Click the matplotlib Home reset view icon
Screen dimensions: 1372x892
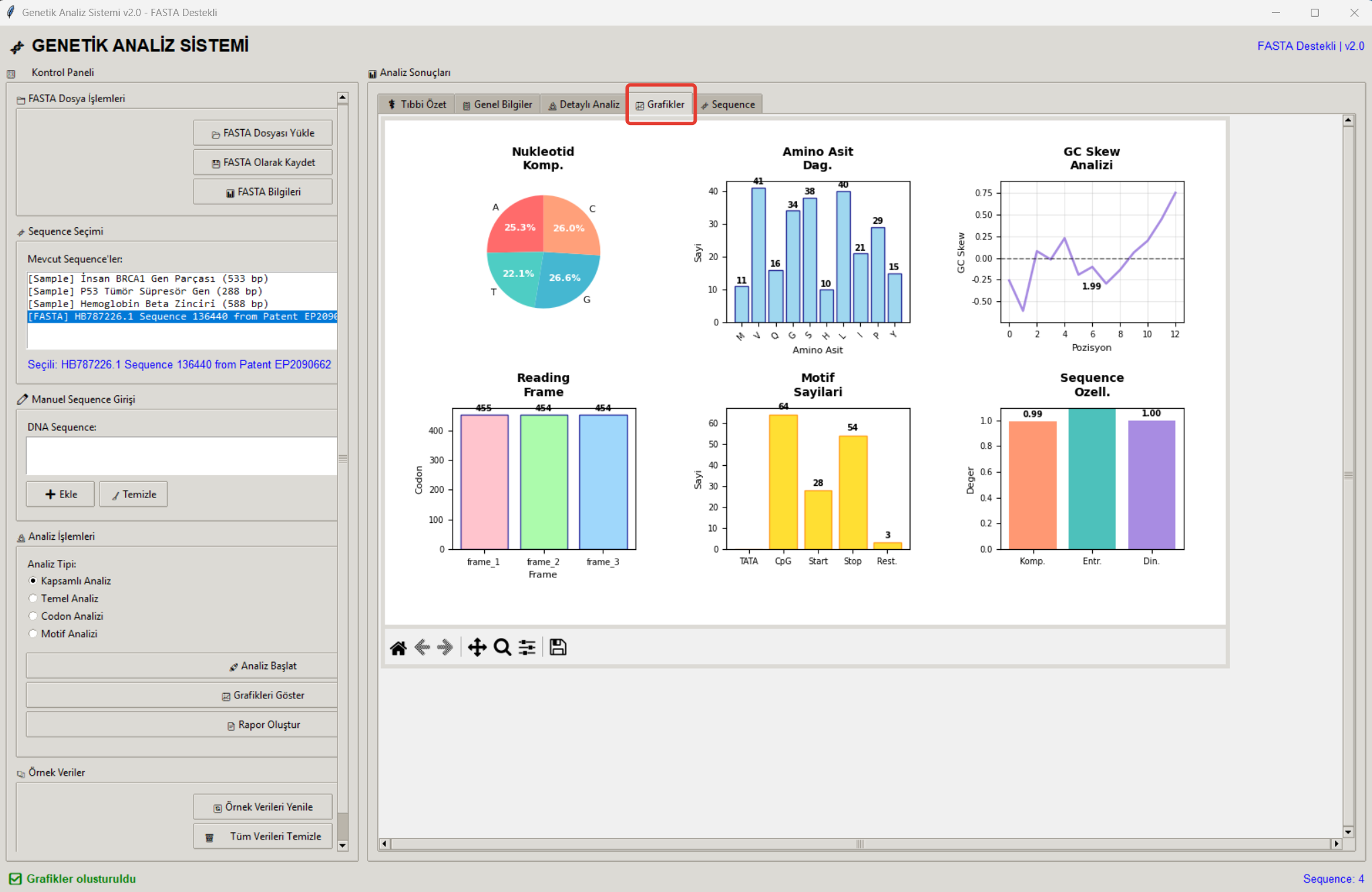coord(398,647)
